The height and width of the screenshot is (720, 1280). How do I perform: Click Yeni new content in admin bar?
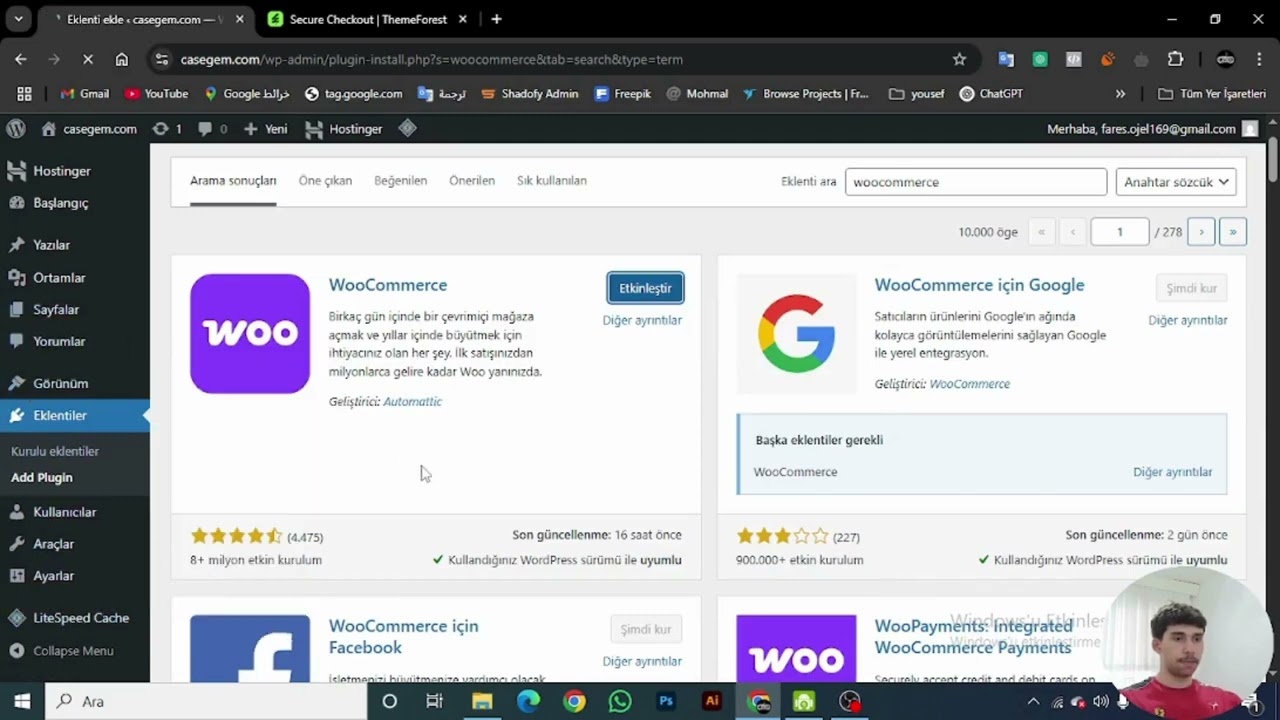266,129
